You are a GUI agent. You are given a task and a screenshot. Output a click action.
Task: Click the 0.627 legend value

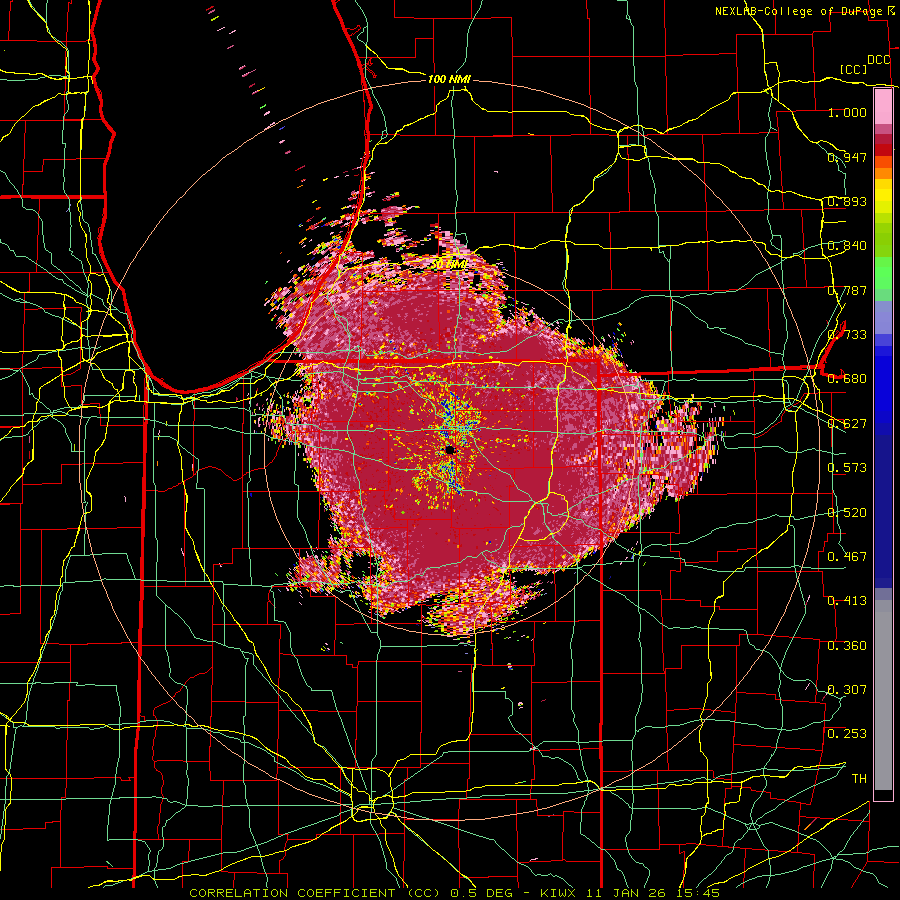847,424
